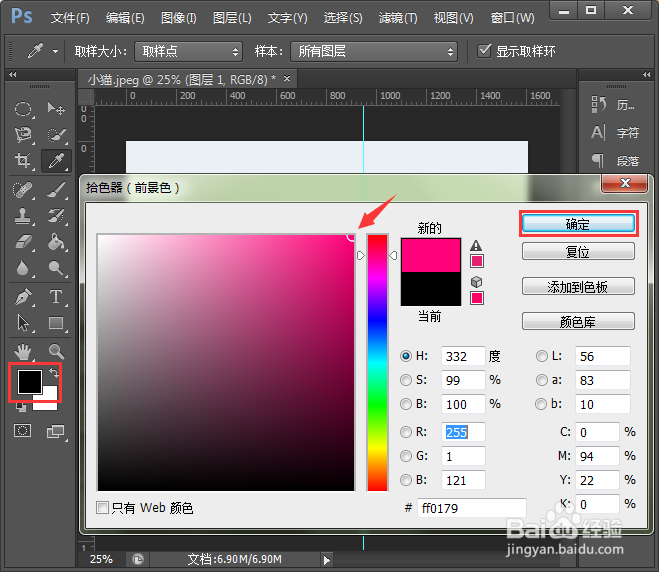Open the Character panel
The image size is (659, 572).
click(x=615, y=133)
